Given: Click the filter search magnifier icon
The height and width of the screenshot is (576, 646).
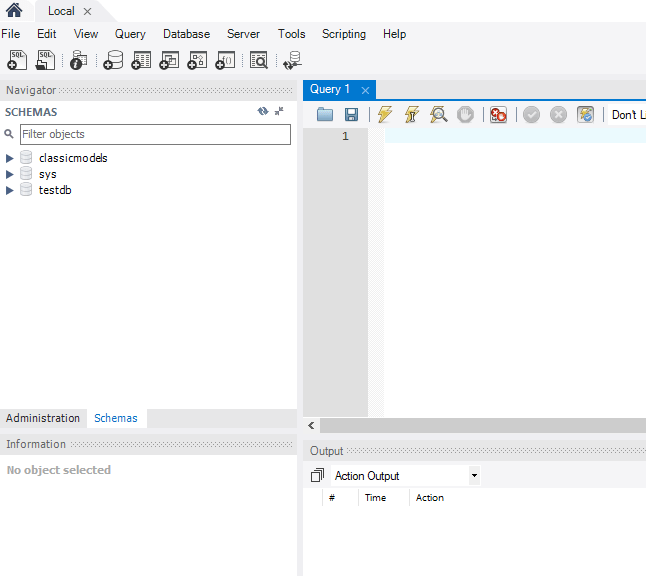Looking at the screenshot, I should [x=9, y=134].
